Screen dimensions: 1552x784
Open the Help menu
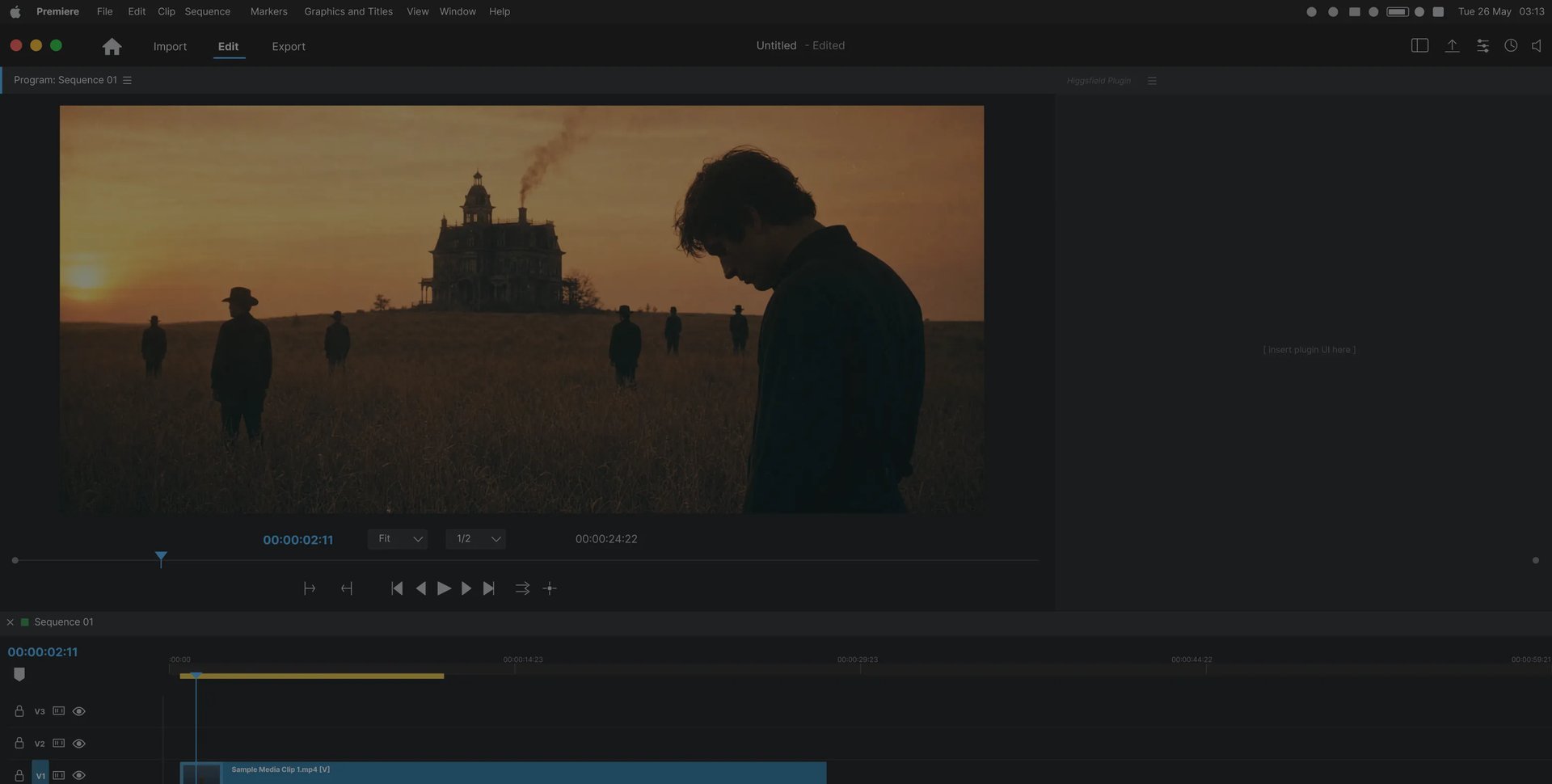[x=499, y=11]
